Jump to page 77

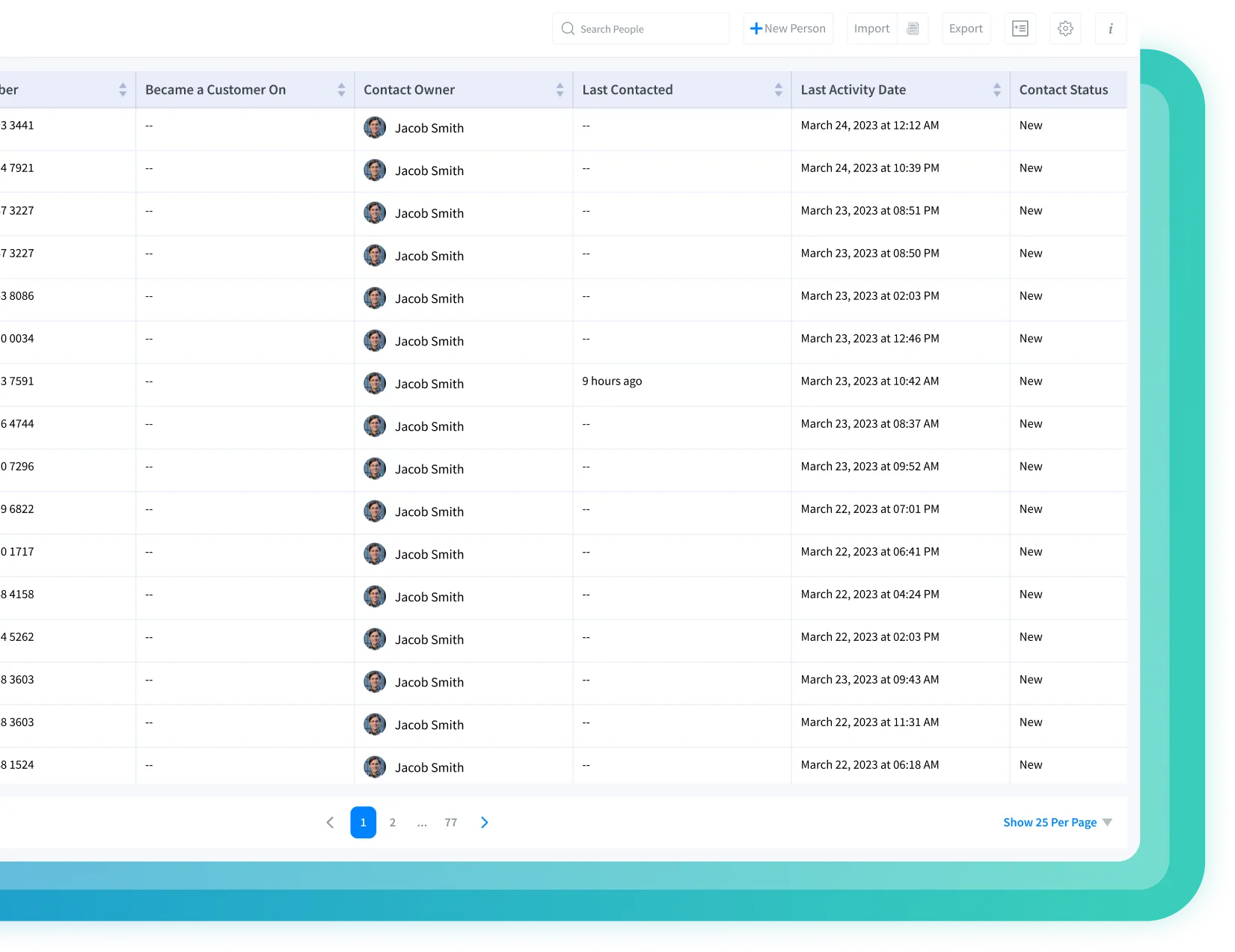[450, 823]
